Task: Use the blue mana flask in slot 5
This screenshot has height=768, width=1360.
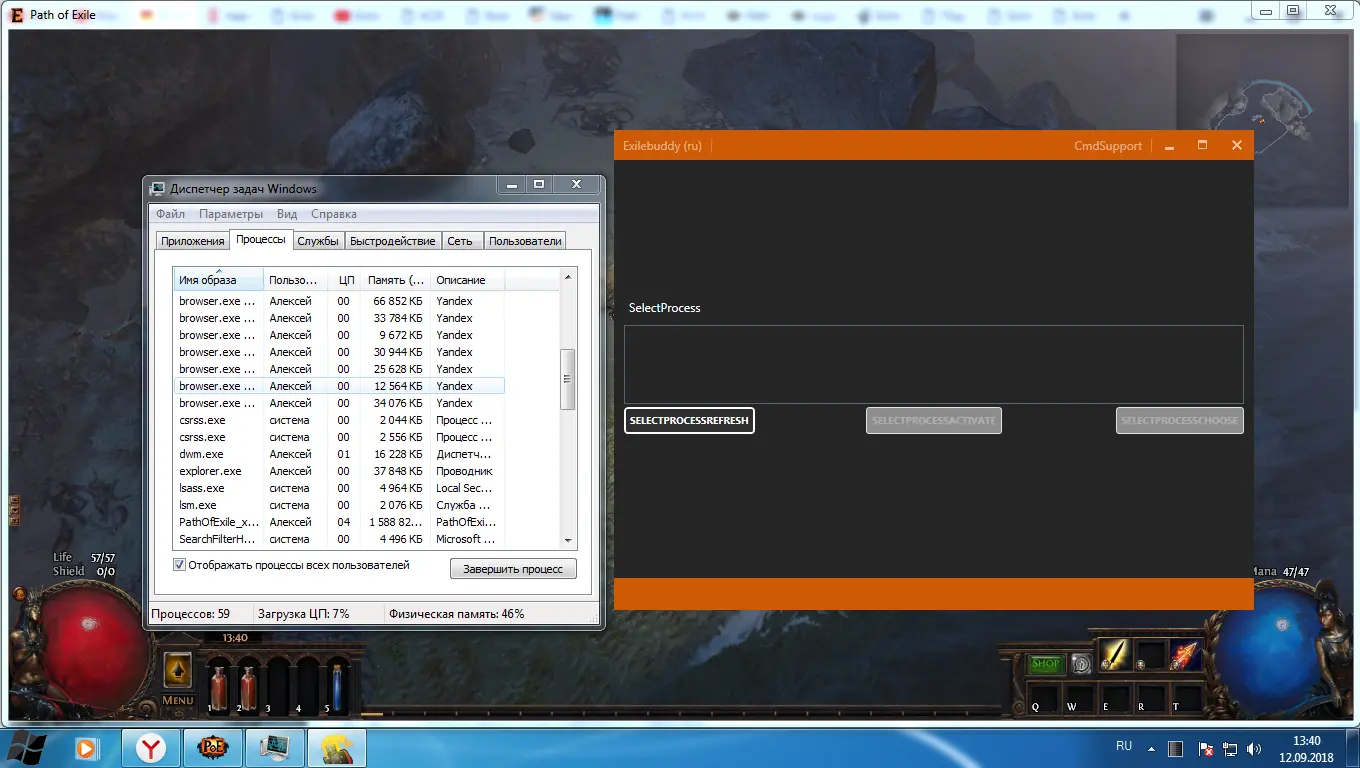Action: pyautogui.click(x=337, y=687)
